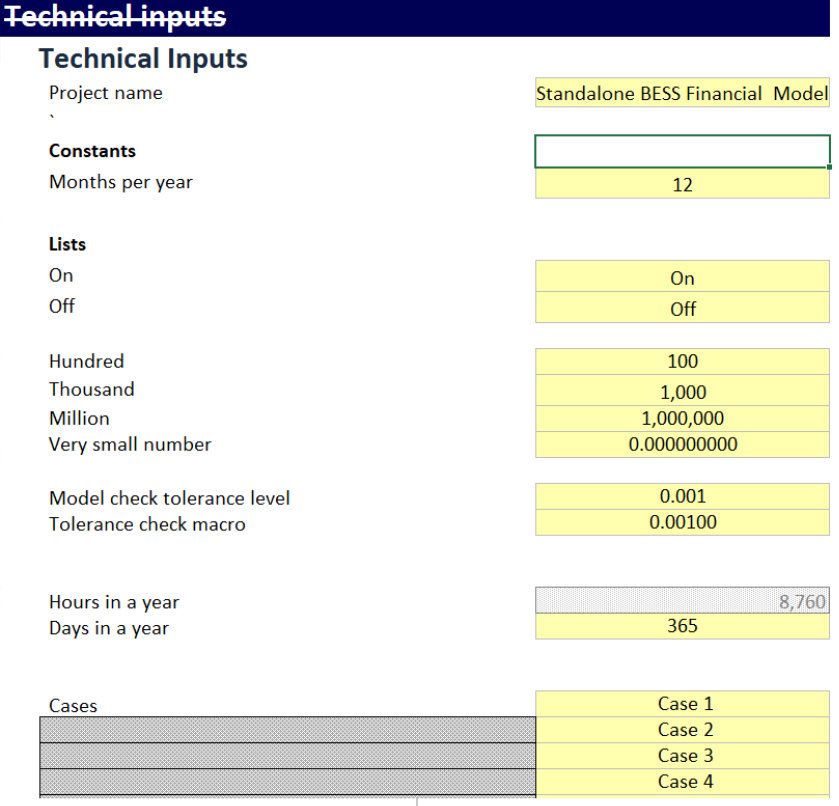Screen dimensions: 839x806
Task: Select the Case 2 cell
Action: tap(682, 730)
